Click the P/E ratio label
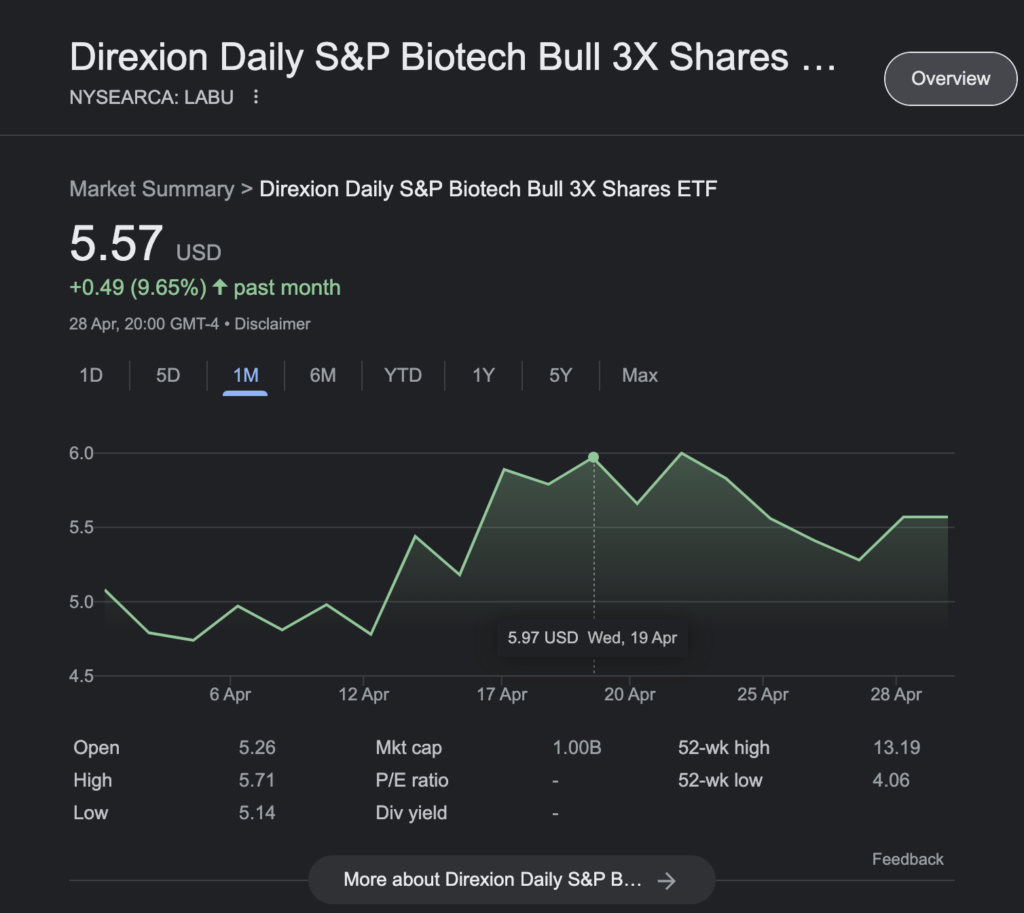 point(412,780)
